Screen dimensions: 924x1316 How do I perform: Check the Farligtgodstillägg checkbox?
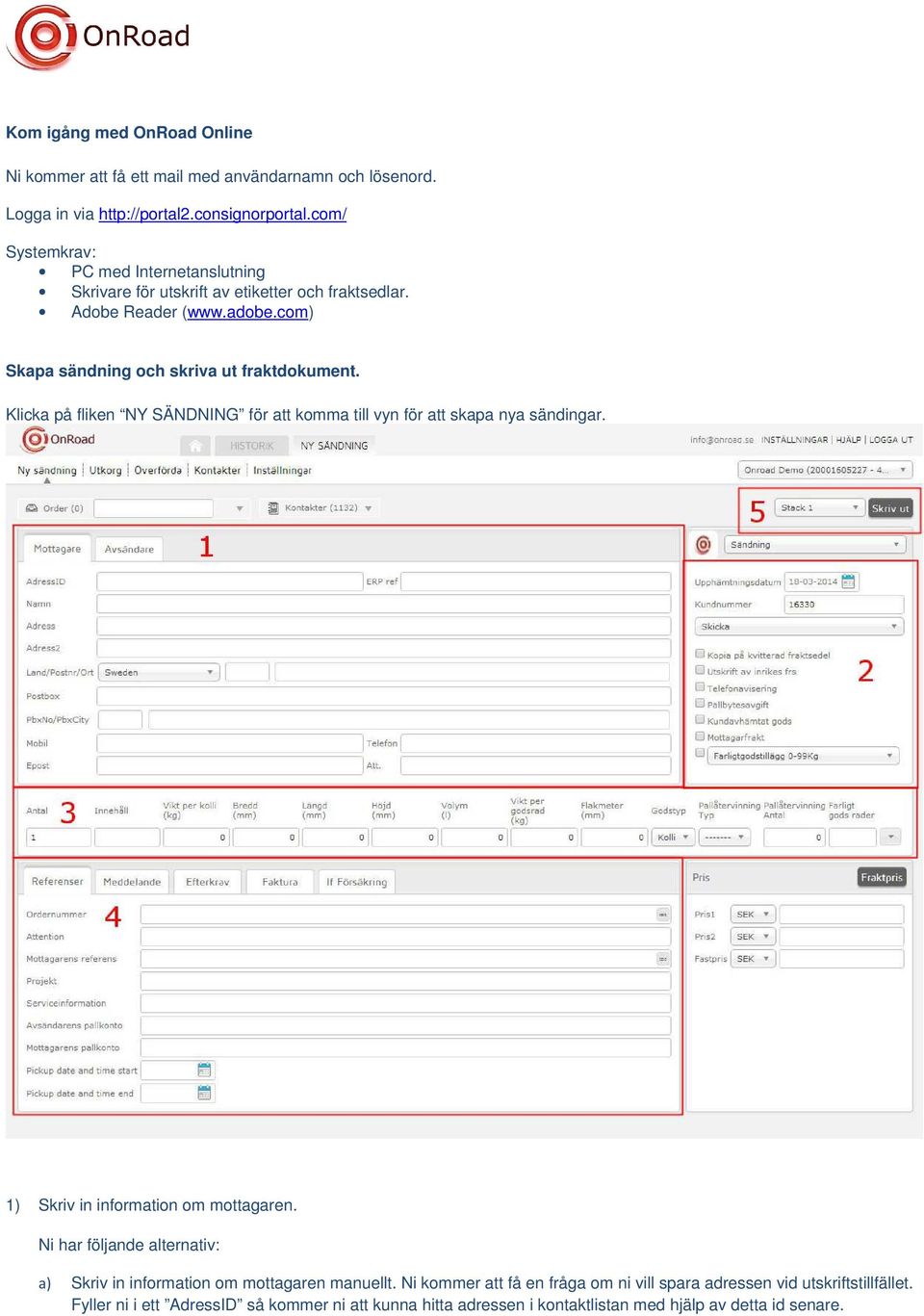click(701, 754)
